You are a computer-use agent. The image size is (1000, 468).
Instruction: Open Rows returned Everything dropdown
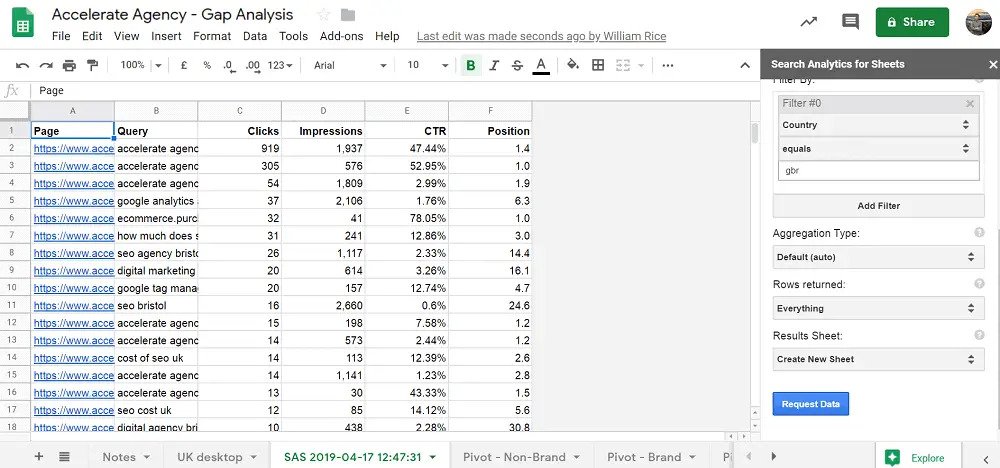878,308
